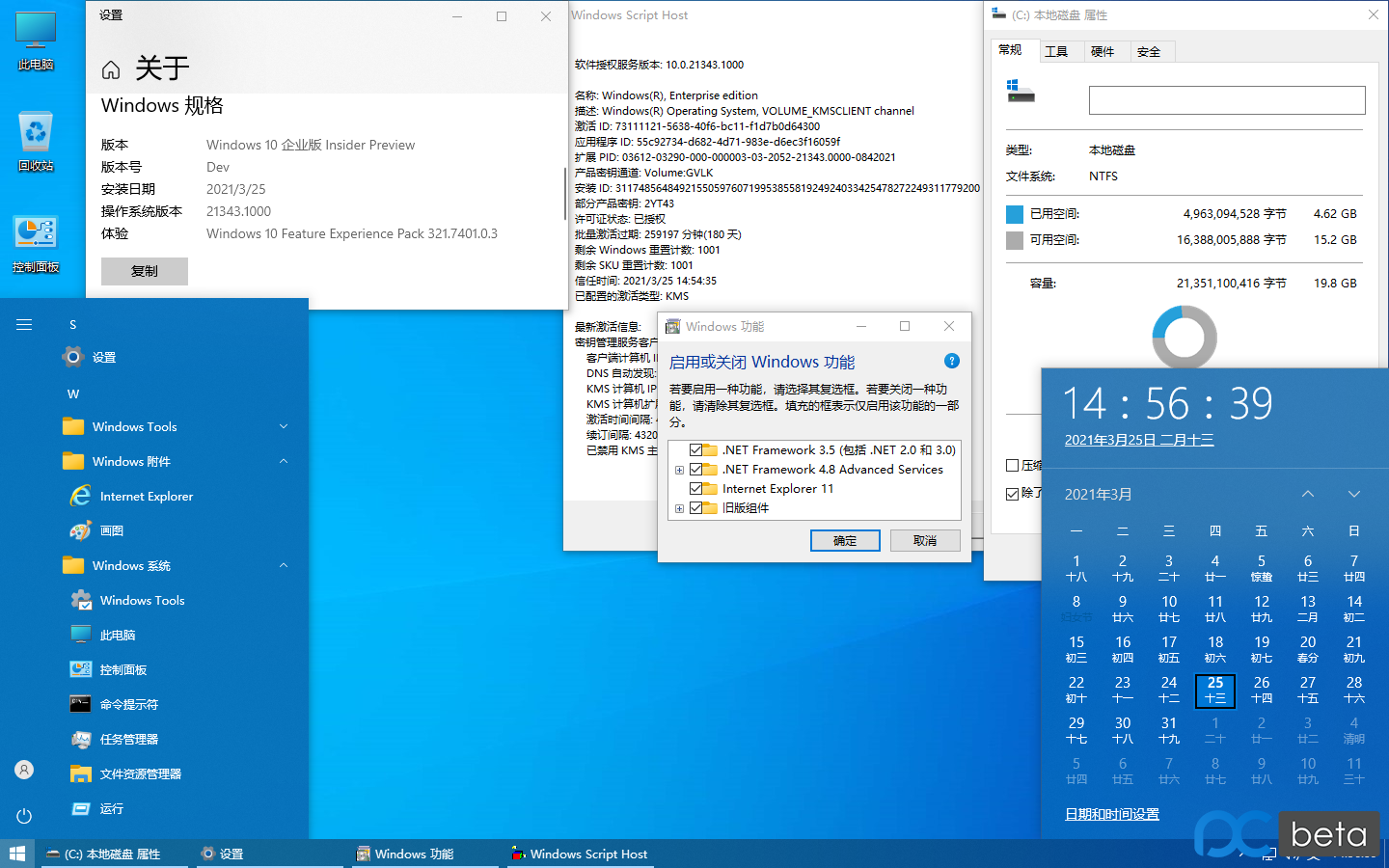Screen dimensions: 1389x868
Task: Expand the 旧版组件 tree node
Action: click(x=679, y=508)
